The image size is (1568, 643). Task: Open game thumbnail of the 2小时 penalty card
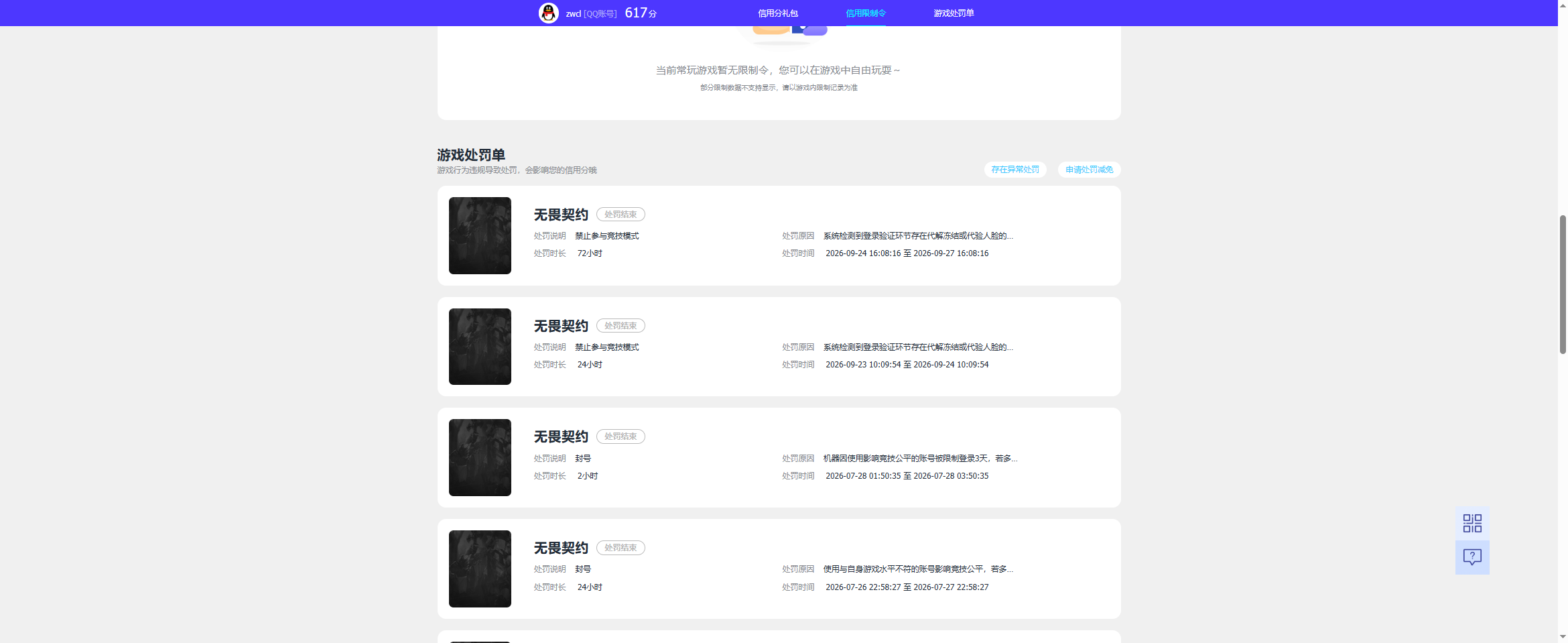point(480,457)
